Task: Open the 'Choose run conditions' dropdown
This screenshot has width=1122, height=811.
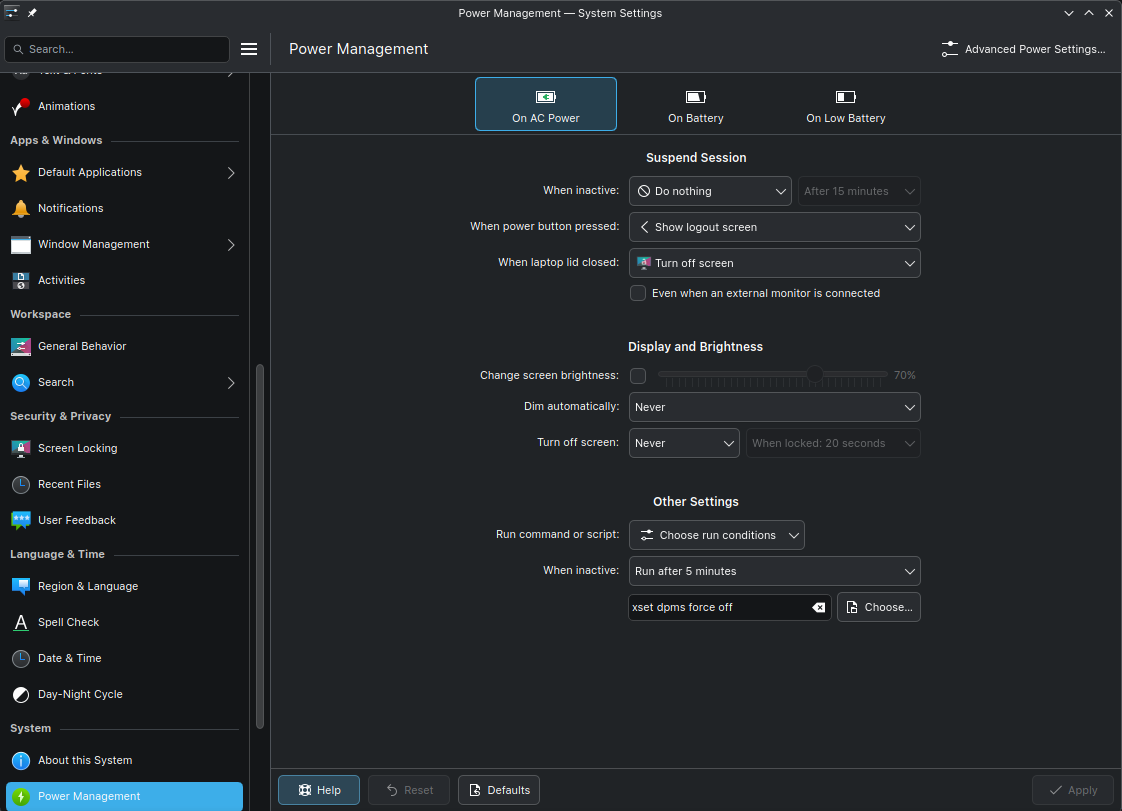Action: tap(716, 535)
